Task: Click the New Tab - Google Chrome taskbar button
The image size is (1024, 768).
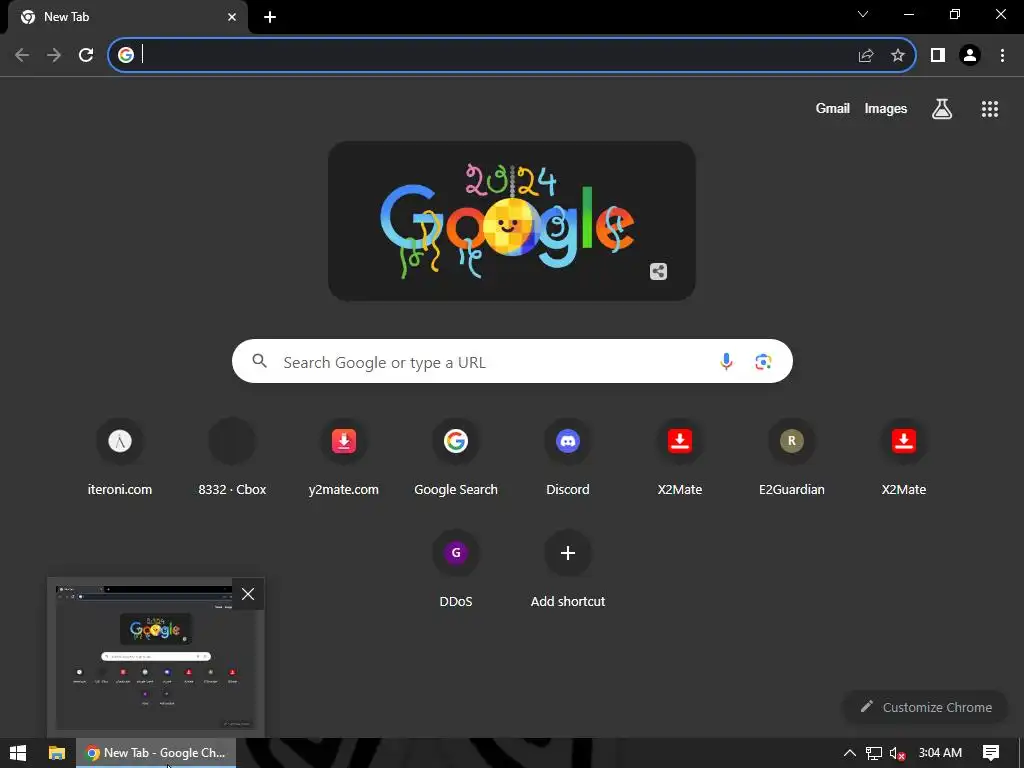Action: pyautogui.click(x=156, y=753)
